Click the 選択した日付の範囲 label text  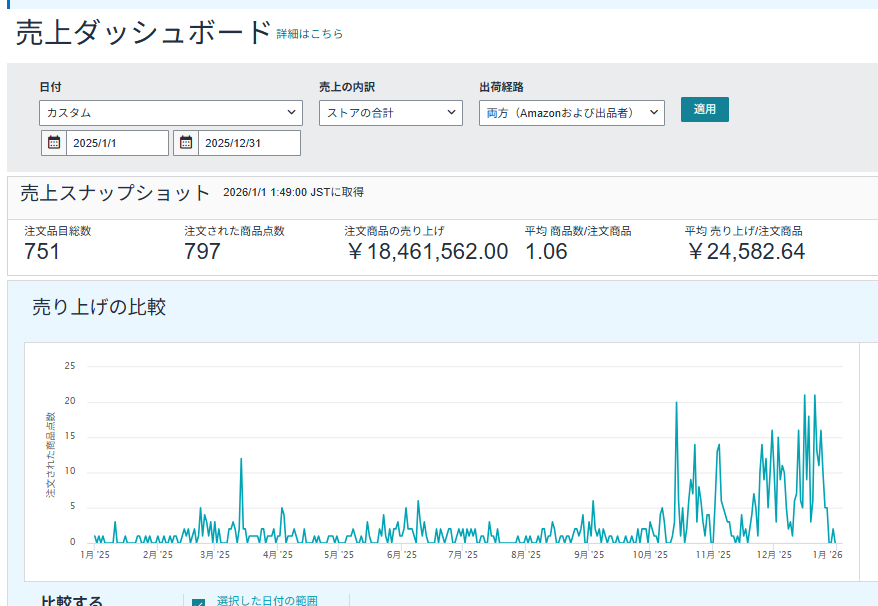[x=267, y=600]
